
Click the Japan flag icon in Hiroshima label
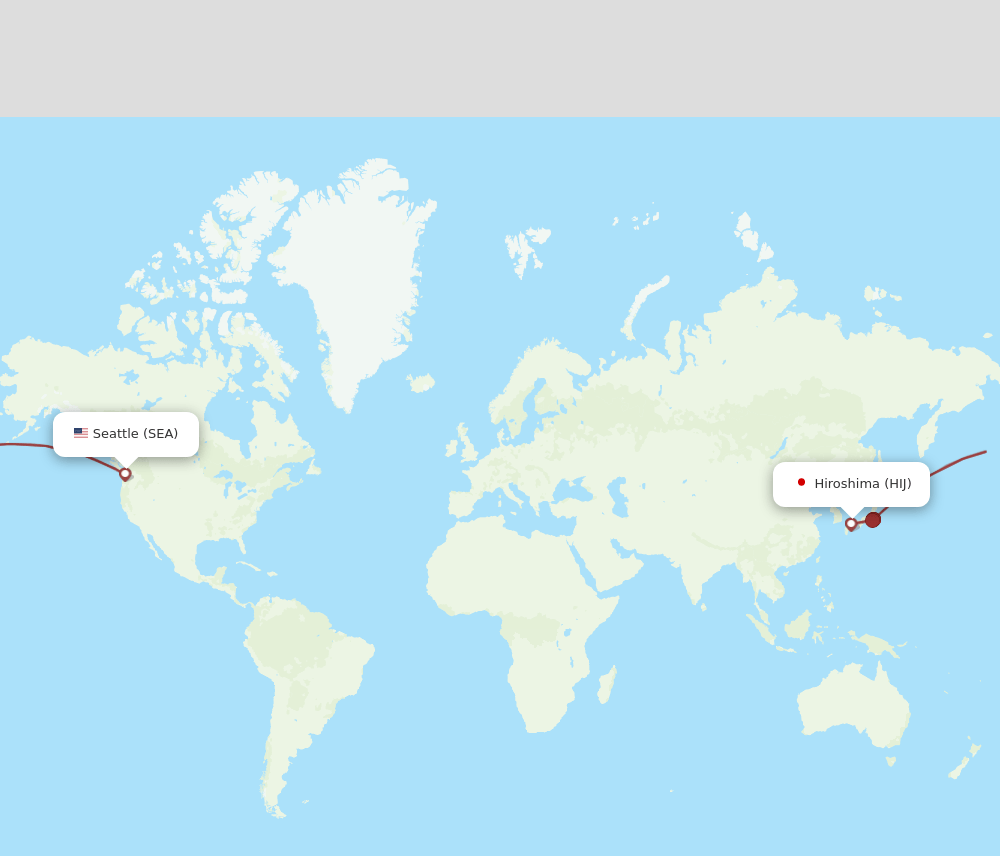pyautogui.click(x=801, y=482)
